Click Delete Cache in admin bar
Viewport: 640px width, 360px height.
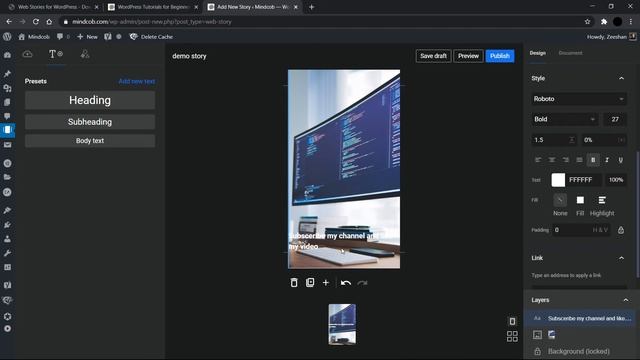click(151, 37)
